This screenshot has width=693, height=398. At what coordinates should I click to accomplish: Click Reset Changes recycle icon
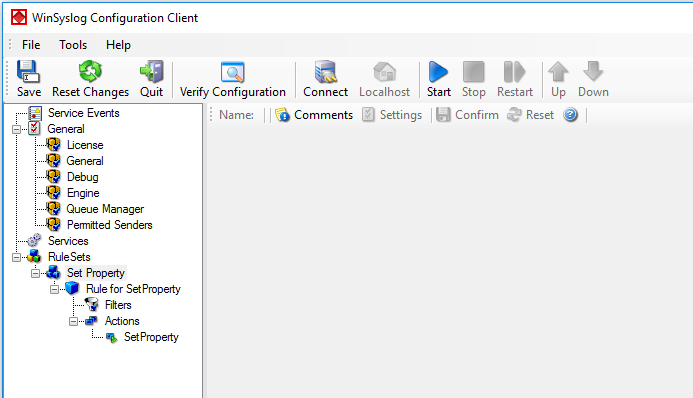pos(90,72)
